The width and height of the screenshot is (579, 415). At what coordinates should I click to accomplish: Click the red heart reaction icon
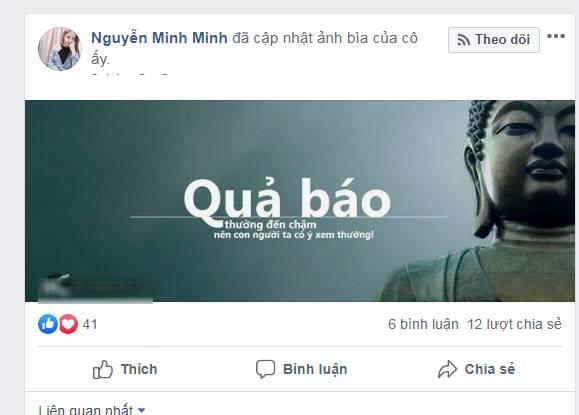pyautogui.click(x=69, y=324)
